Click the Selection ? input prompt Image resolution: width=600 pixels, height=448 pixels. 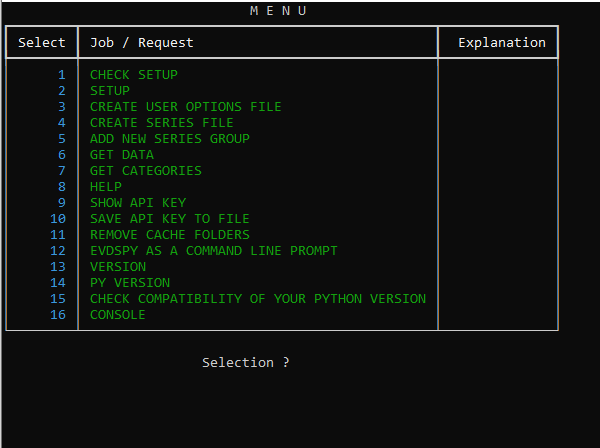[246, 362]
